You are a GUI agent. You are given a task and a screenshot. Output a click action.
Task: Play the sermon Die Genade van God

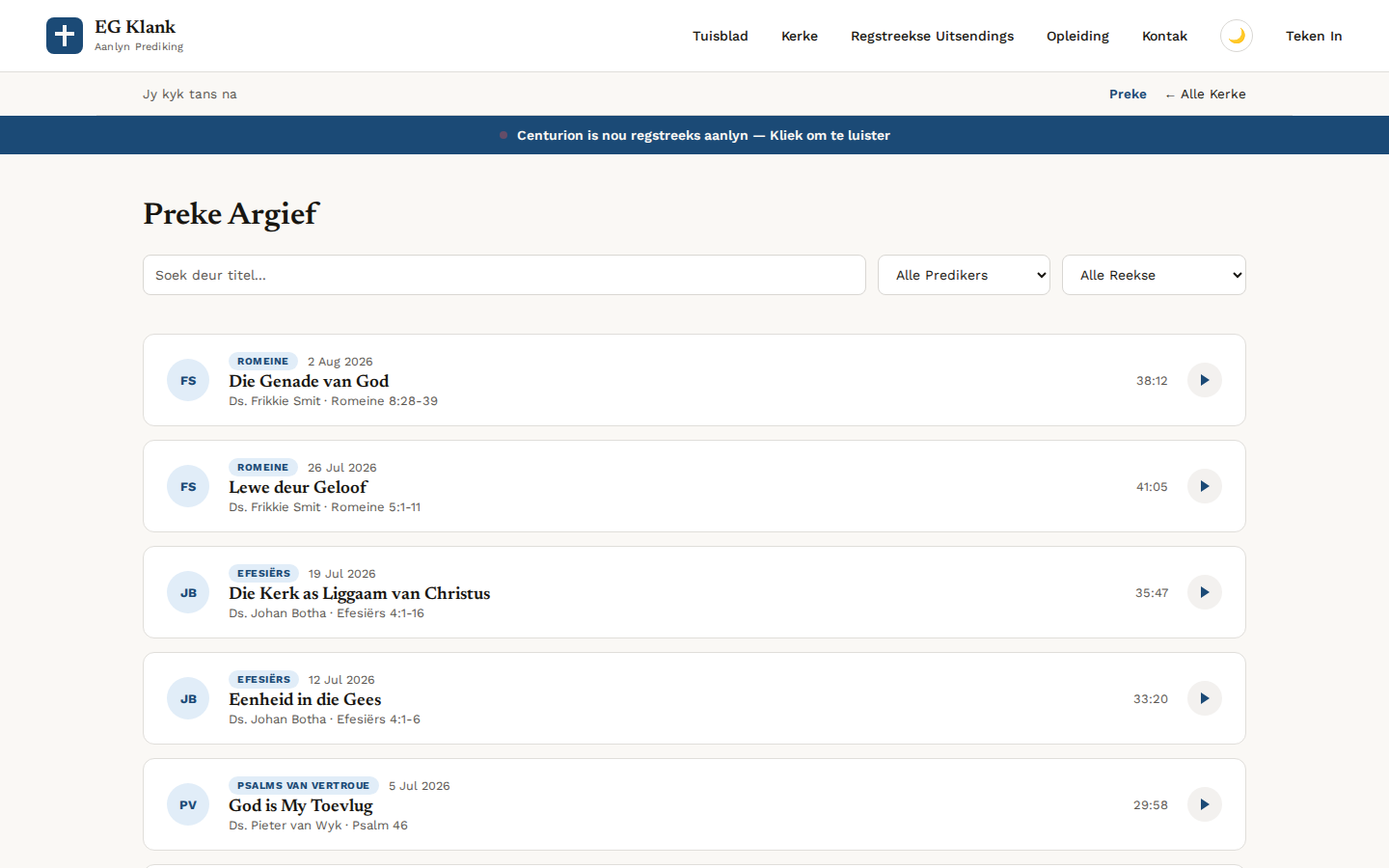coord(1205,380)
